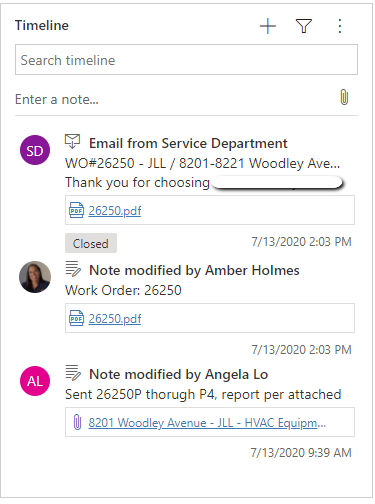
Task: Click the note icon beside Amber Holmes note
Action: [x=73, y=269]
